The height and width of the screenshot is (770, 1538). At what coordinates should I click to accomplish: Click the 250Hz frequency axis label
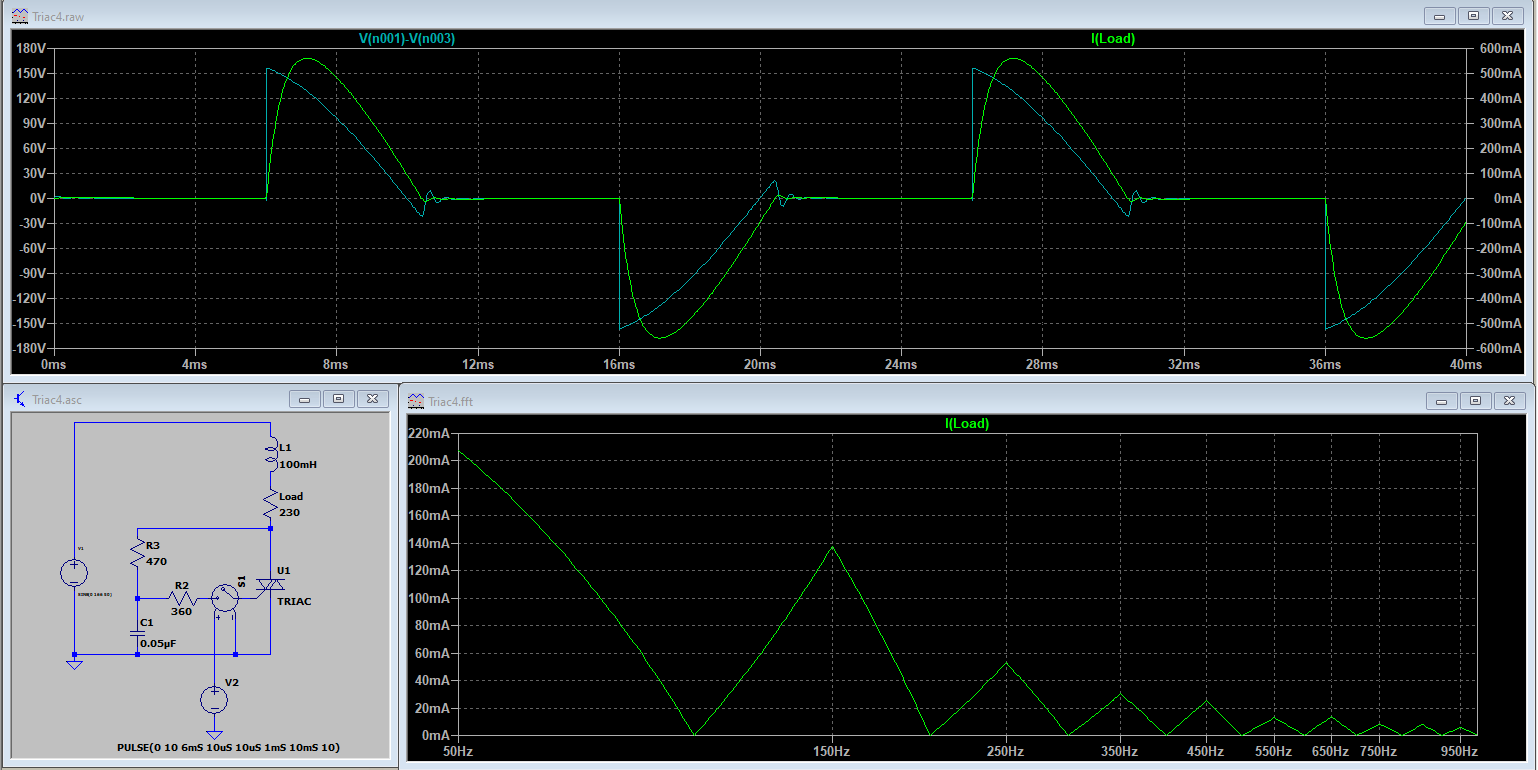1006,751
